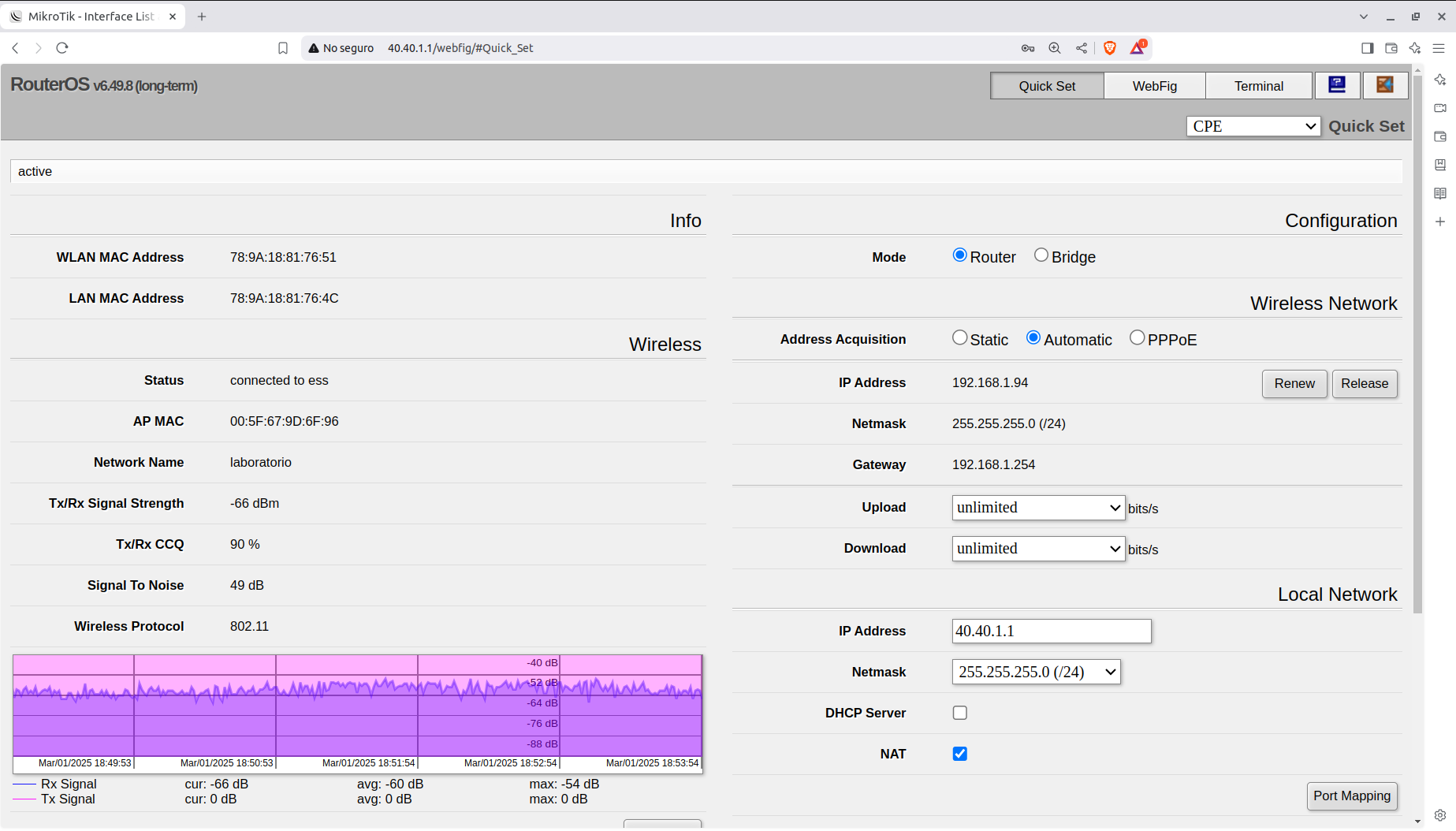Click gateway value 192.168.1.254
This screenshot has height=831, width=1456.
993,464
